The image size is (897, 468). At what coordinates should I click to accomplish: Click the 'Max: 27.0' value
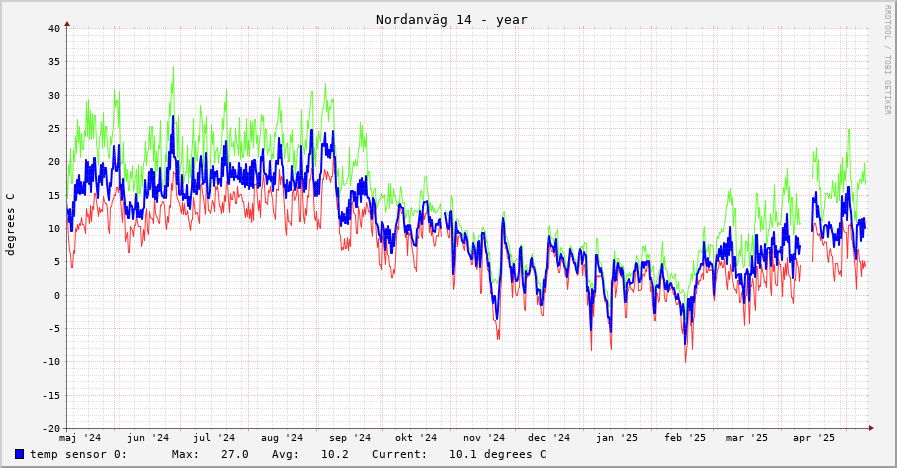(x=210, y=454)
